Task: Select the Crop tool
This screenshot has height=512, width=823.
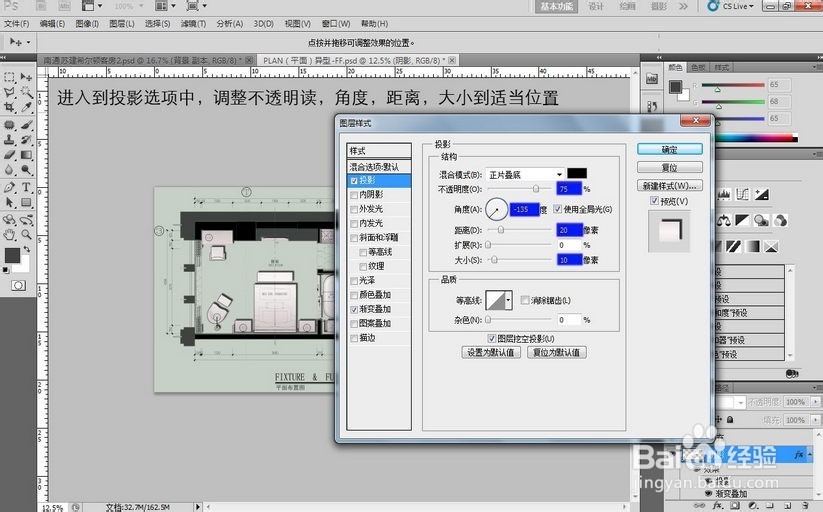Action: tap(9, 108)
